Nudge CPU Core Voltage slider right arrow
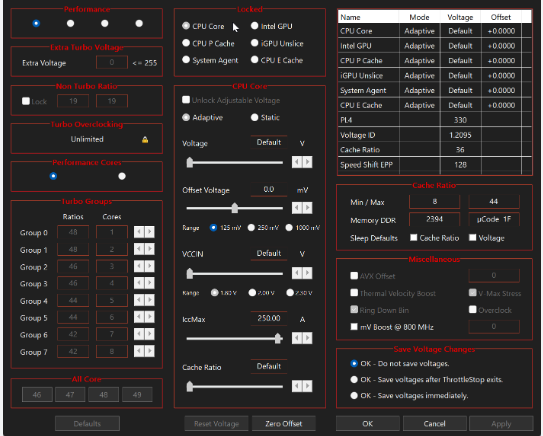The height and width of the screenshot is (436, 543). coord(307,162)
